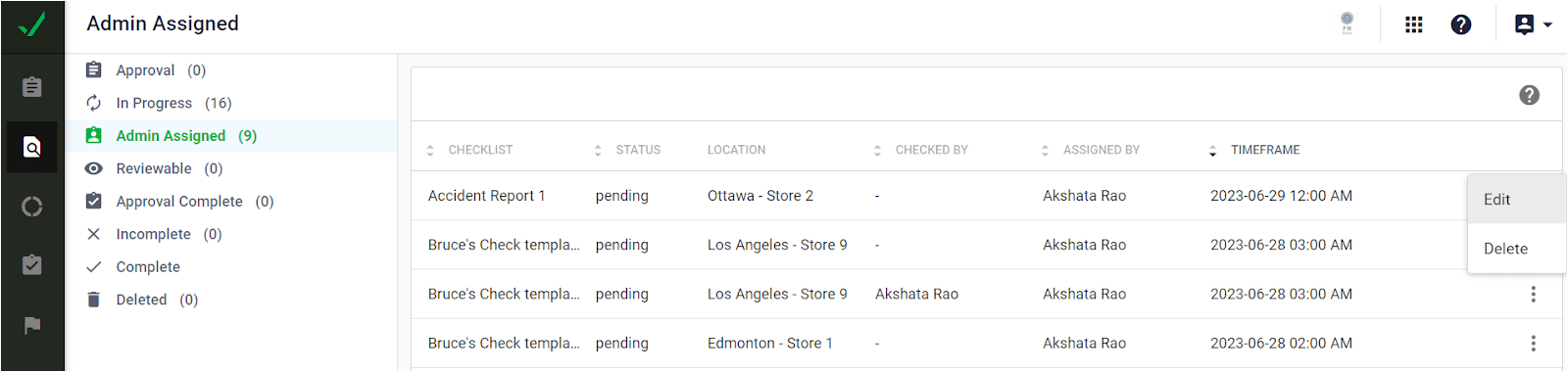Open the checked clipboard sidebar icon

pos(32,265)
